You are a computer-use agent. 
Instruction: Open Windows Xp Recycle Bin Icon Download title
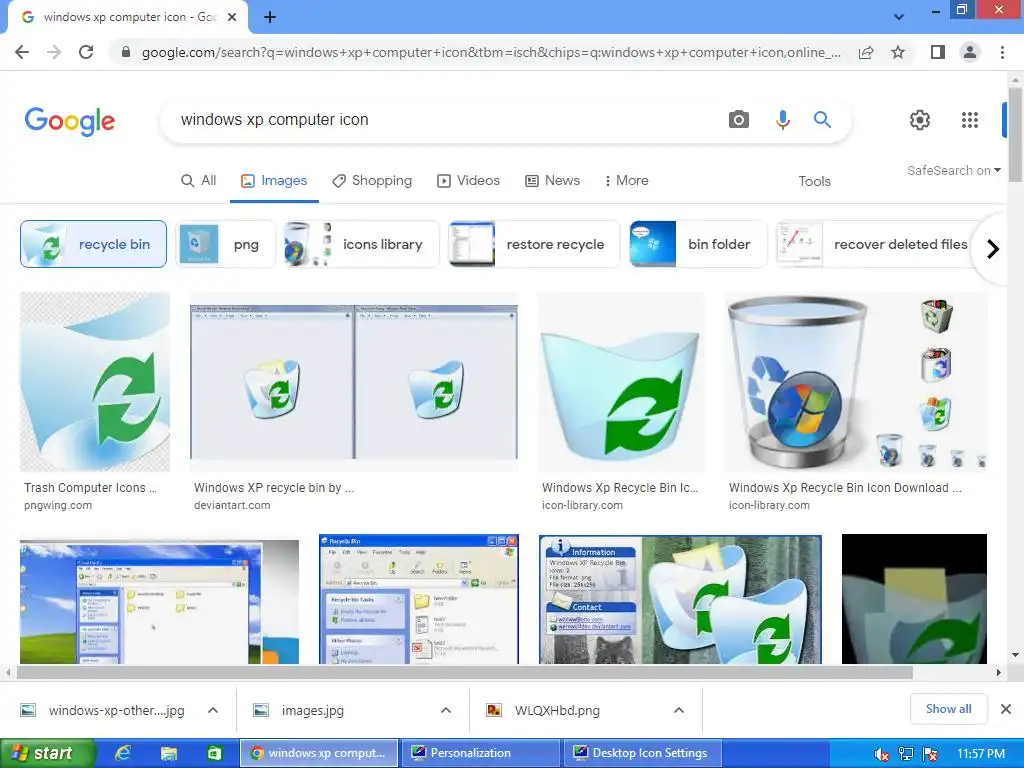coord(845,488)
